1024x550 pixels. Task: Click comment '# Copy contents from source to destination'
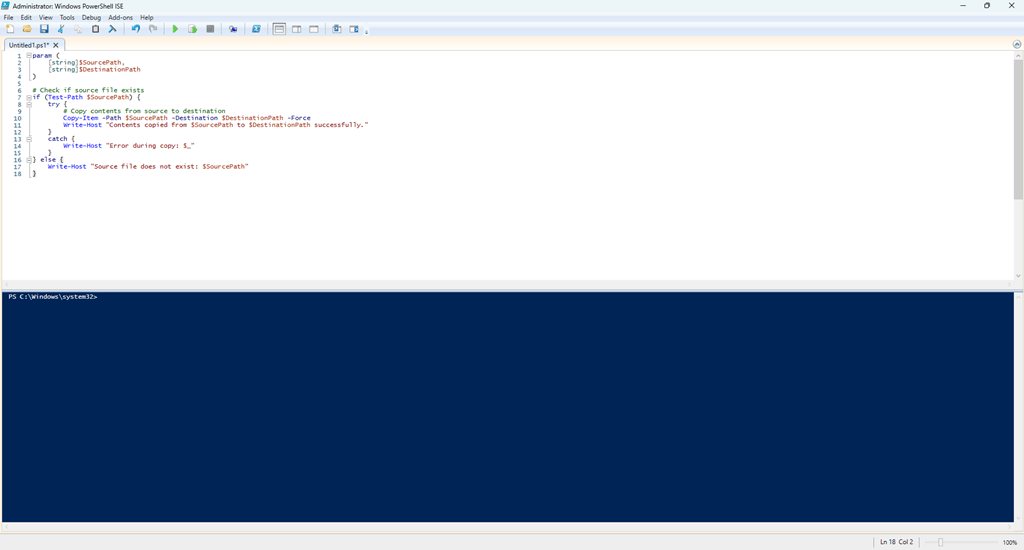(144, 111)
